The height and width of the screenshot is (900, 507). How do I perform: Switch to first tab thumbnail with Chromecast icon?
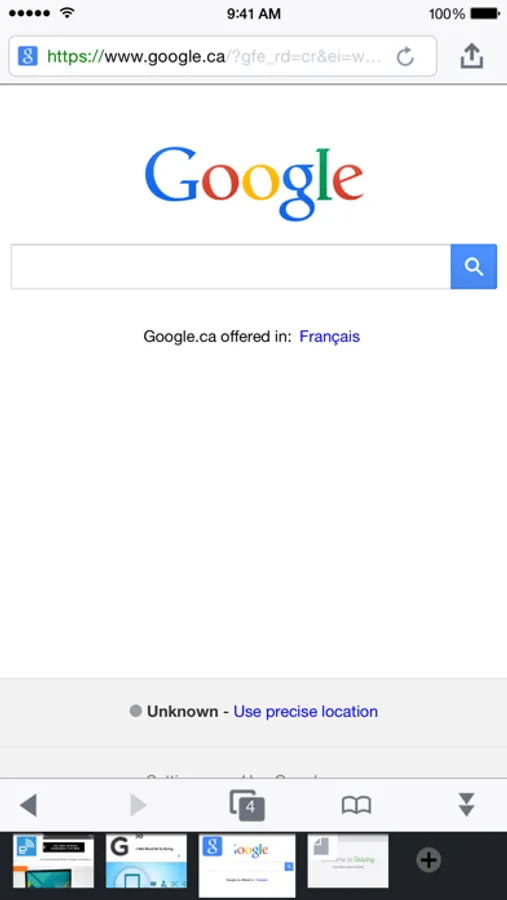pyautogui.click(x=53, y=861)
